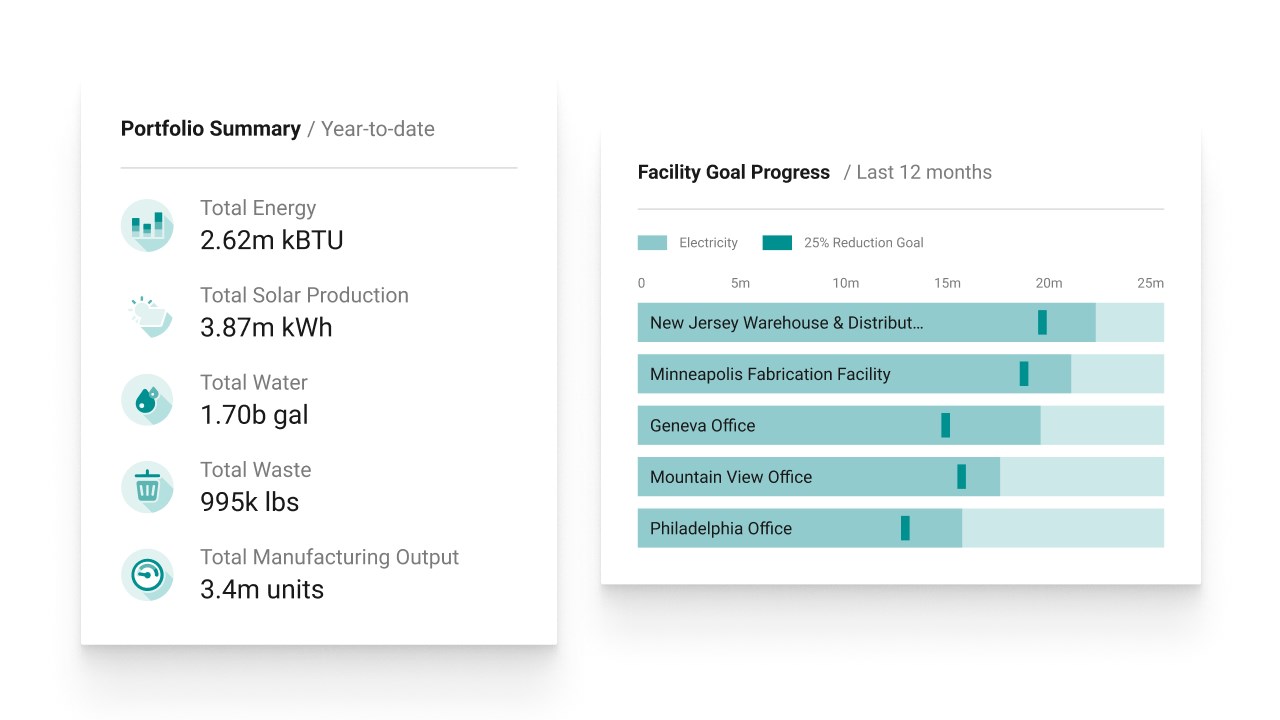Change the Last 12 months period selector
The height and width of the screenshot is (720, 1280).
923,172
